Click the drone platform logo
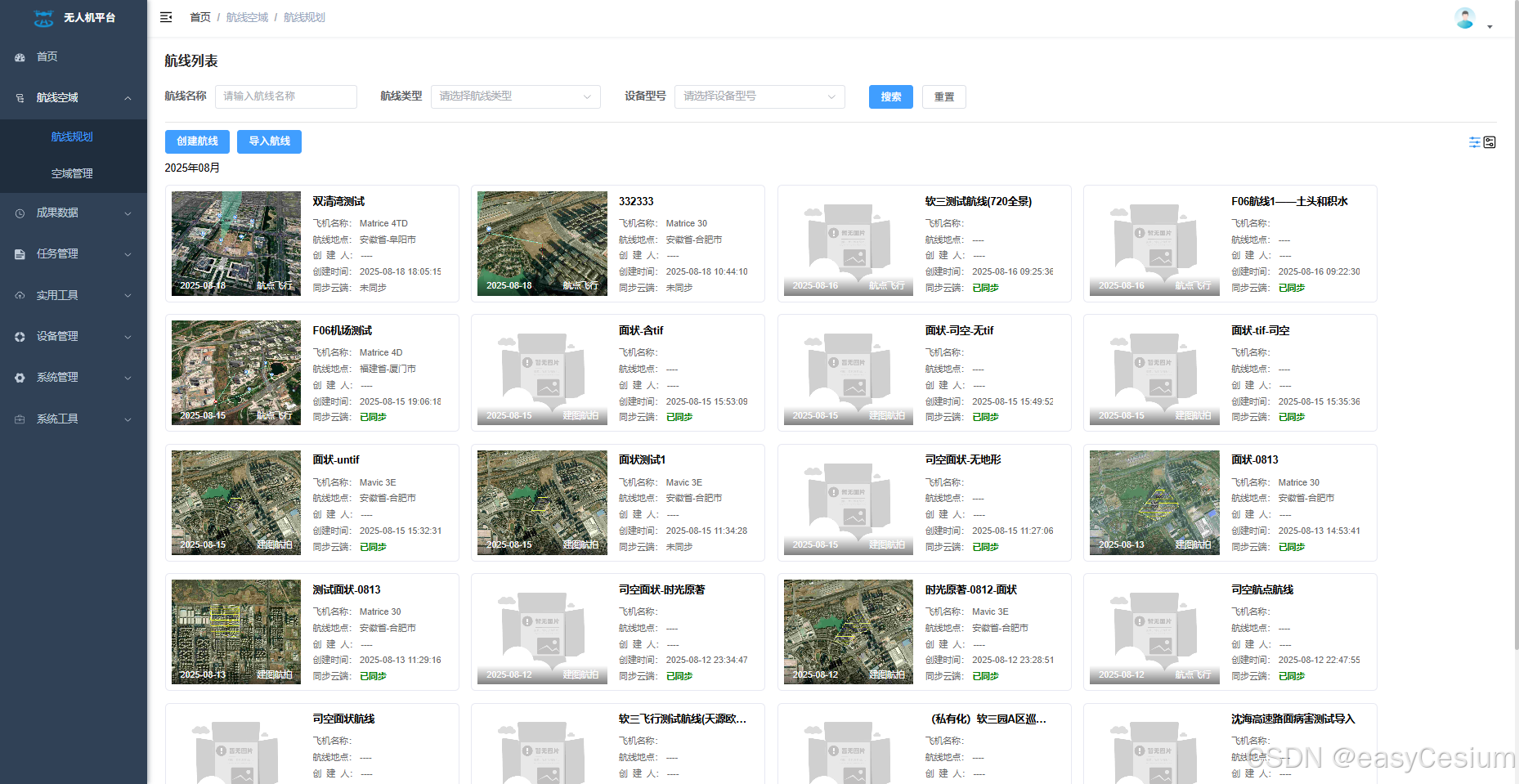The height and width of the screenshot is (784, 1519). (x=44, y=17)
